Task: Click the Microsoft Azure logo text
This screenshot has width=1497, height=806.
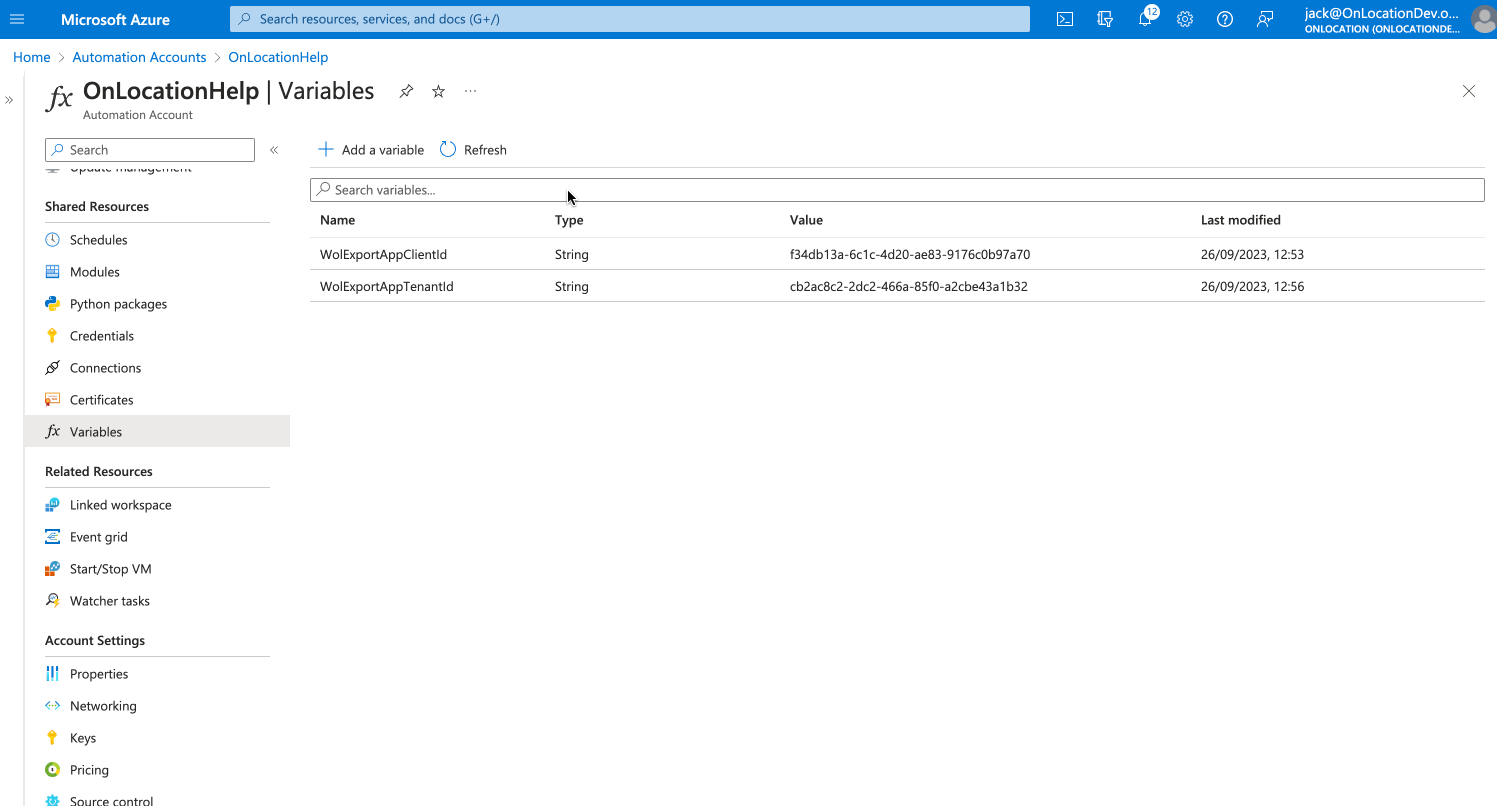Action: (115, 19)
